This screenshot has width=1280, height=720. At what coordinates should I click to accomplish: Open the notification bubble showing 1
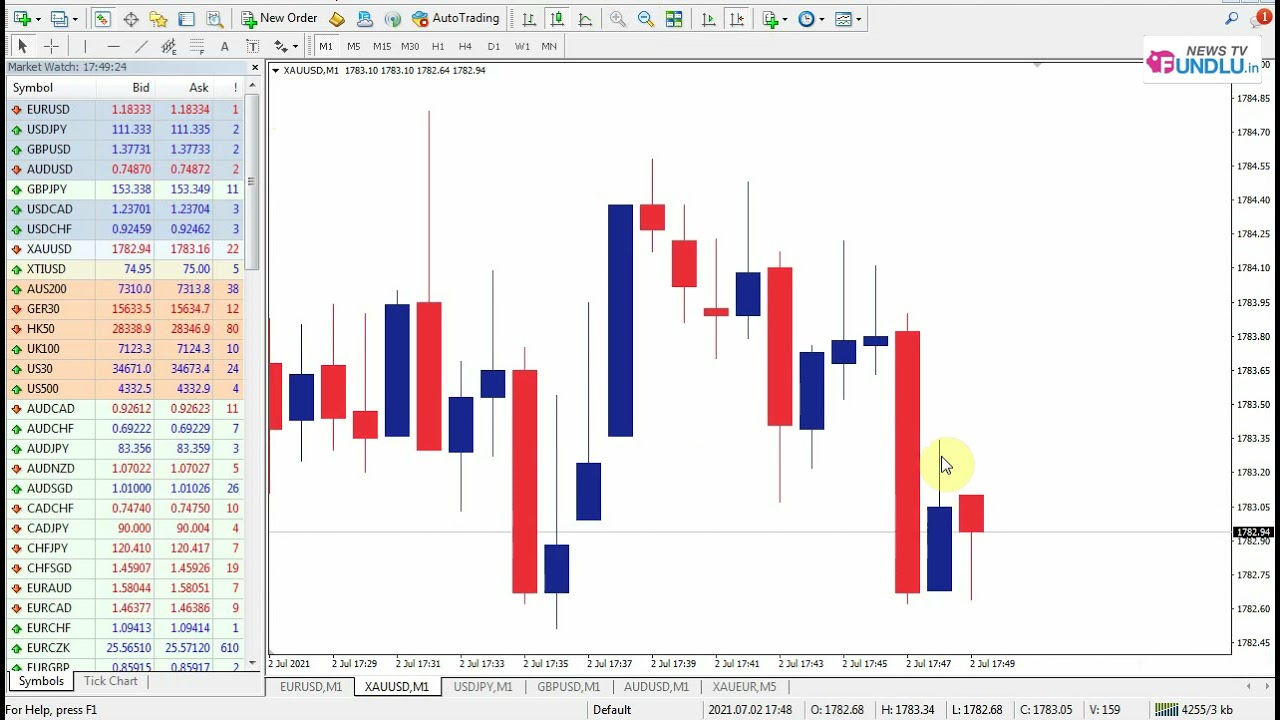pos(1262,18)
